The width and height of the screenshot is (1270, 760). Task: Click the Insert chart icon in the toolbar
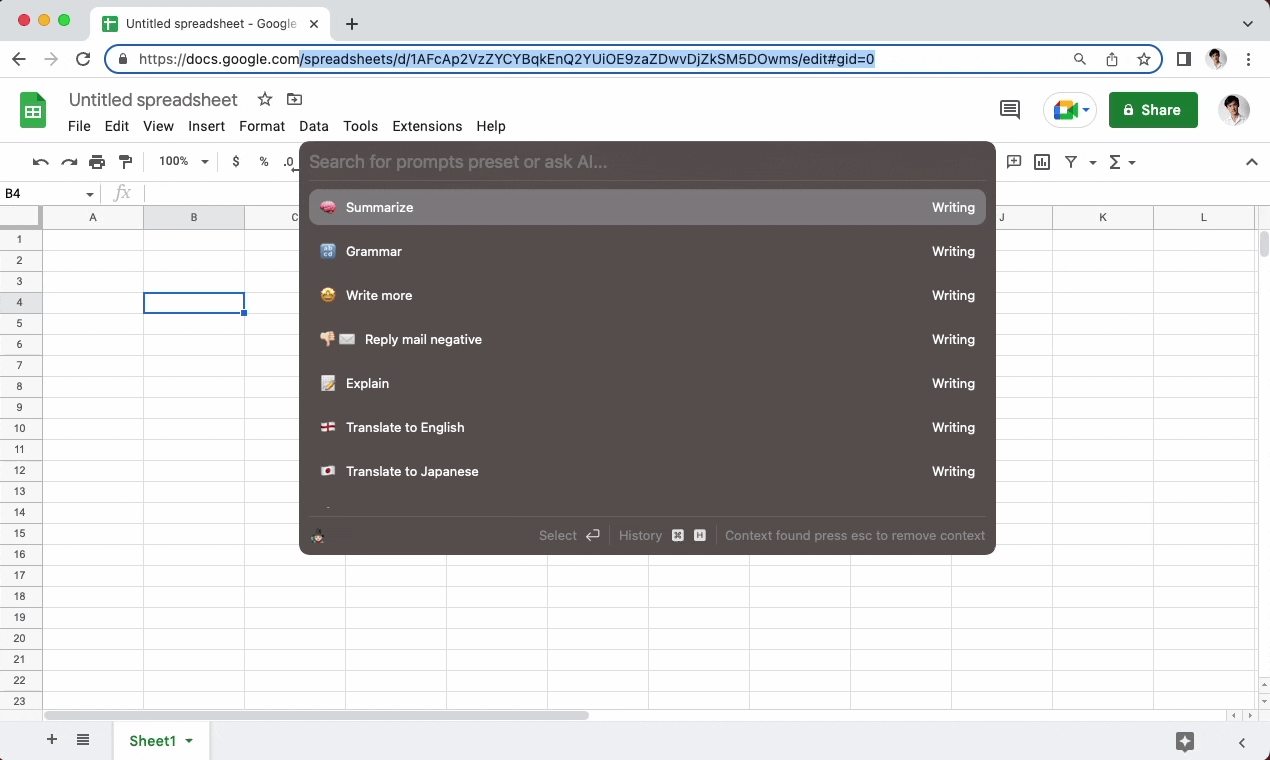pos(1042,162)
